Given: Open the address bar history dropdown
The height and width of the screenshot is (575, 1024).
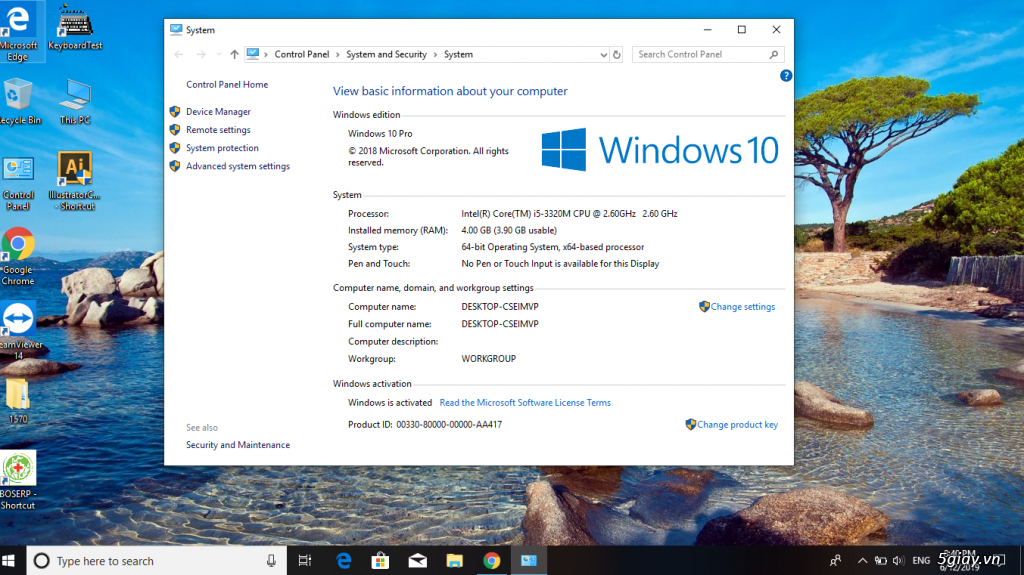Looking at the screenshot, I should pyautogui.click(x=603, y=55).
